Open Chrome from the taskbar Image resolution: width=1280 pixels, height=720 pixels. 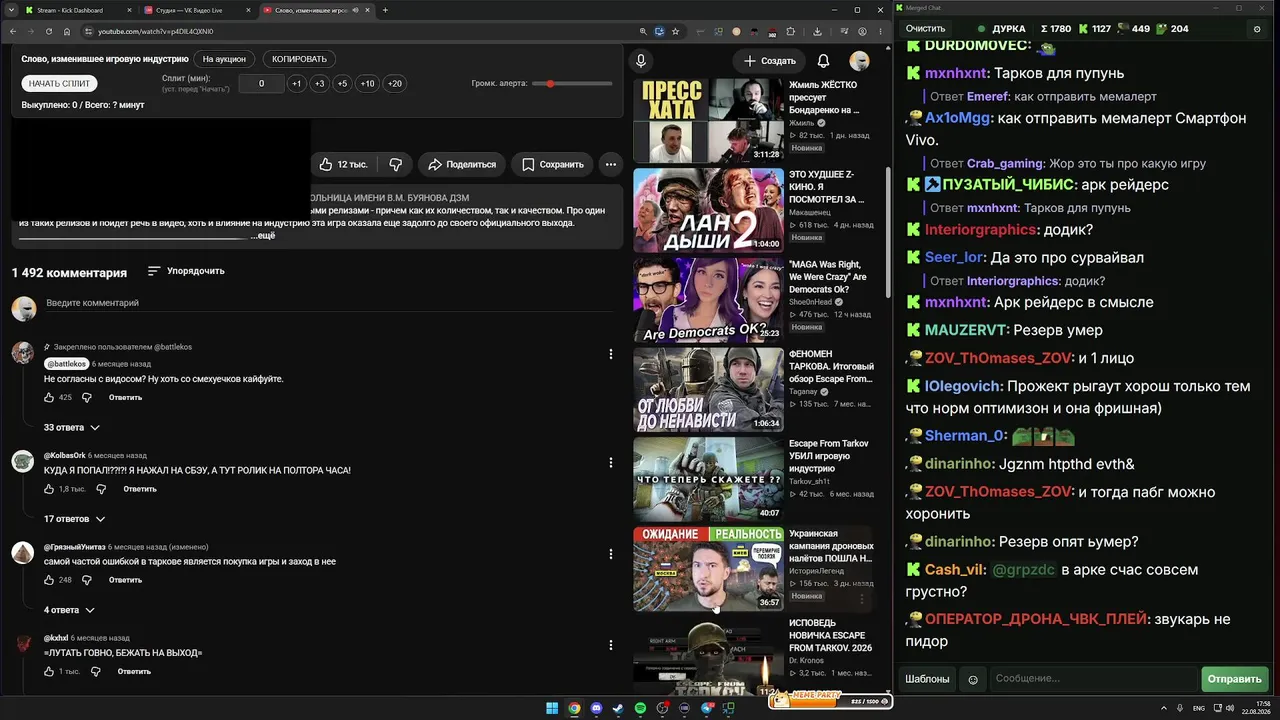pos(575,708)
